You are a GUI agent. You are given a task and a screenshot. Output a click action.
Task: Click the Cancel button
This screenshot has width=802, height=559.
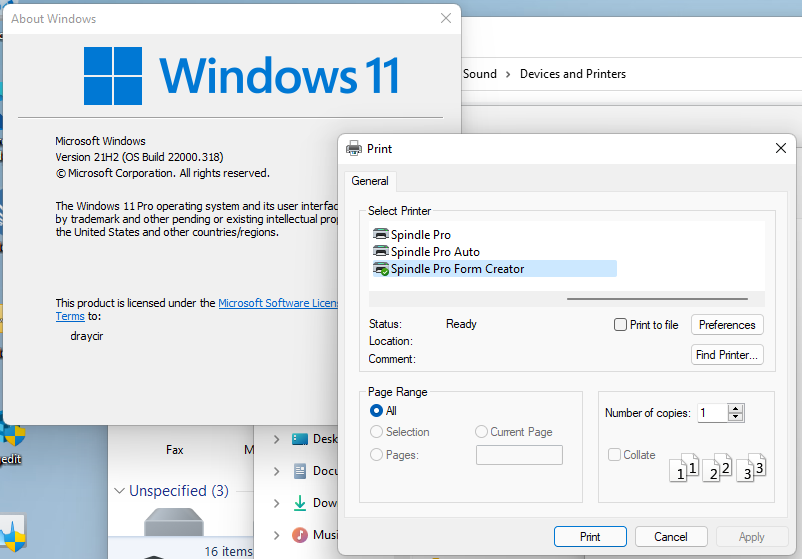tap(671, 536)
